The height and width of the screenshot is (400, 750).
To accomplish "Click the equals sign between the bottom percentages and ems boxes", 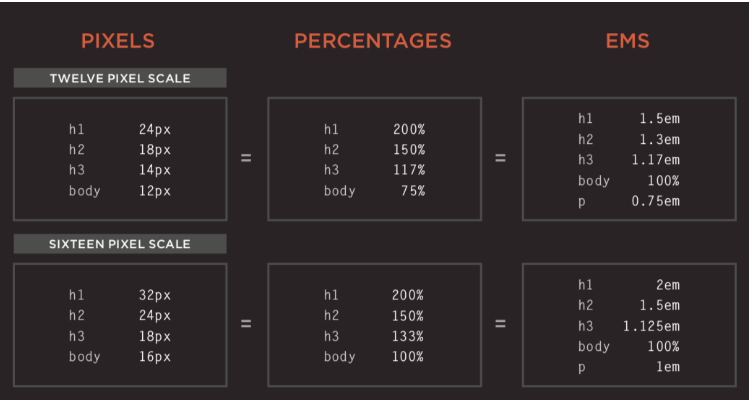I will tap(500, 324).
